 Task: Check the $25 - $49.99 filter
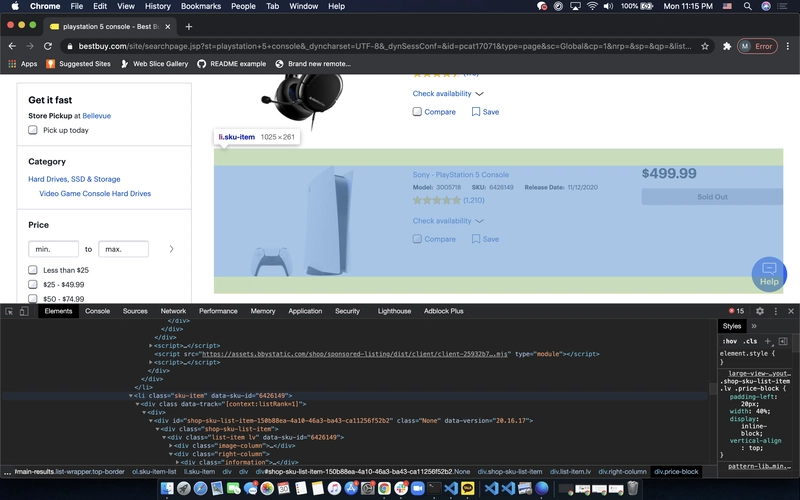33,284
